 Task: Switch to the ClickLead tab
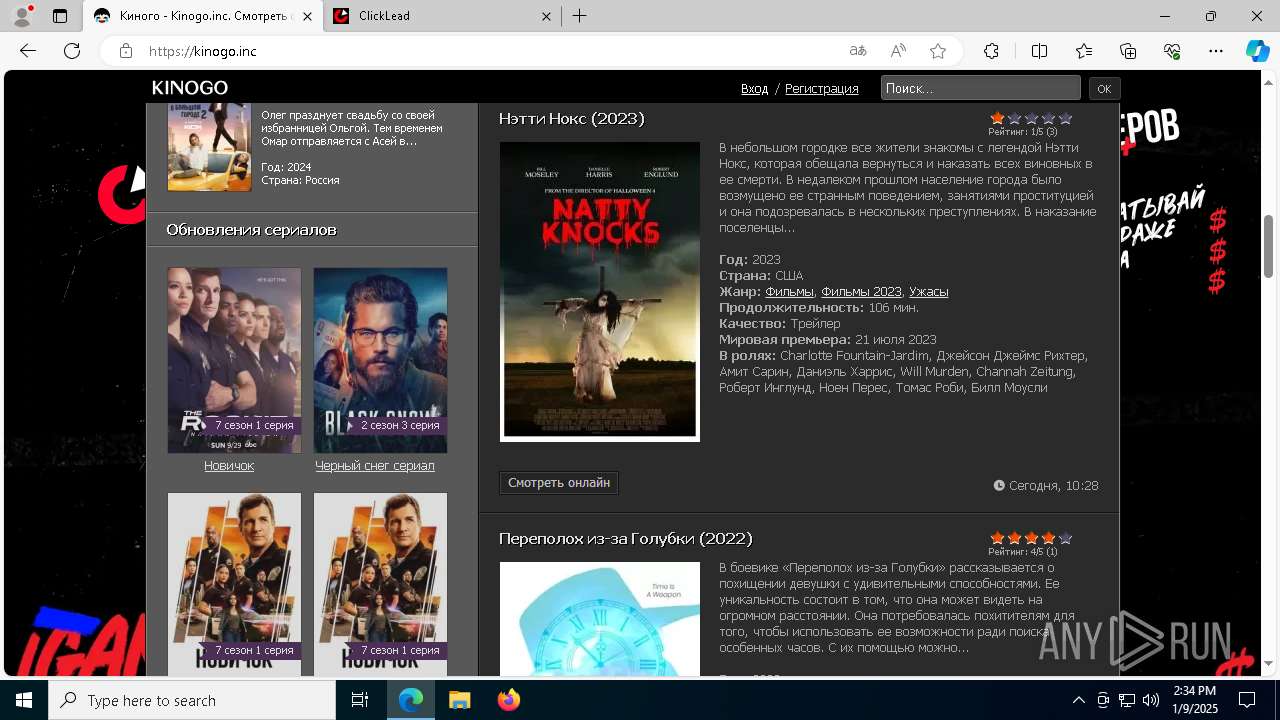(441, 16)
